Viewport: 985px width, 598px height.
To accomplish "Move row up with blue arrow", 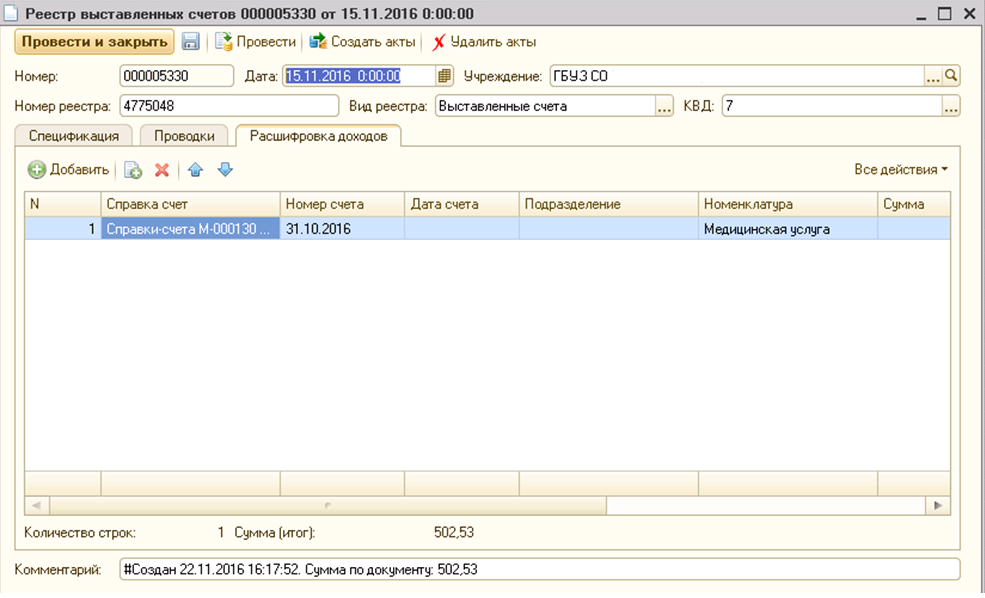I will pyautogui.click(x=195, y=170).
